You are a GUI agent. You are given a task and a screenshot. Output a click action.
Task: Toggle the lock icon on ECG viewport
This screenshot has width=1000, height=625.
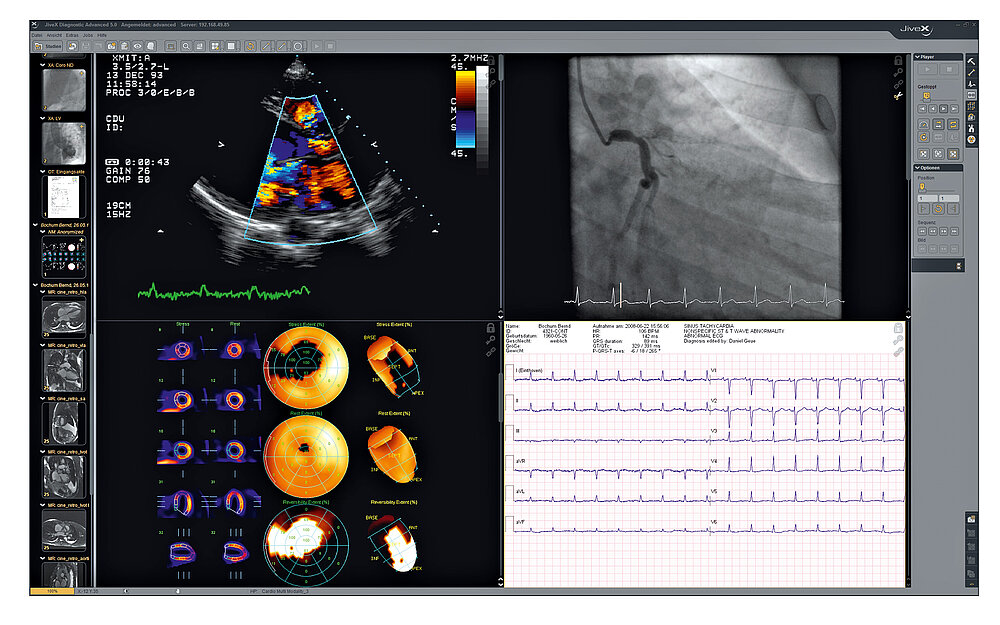pos(898,328)
